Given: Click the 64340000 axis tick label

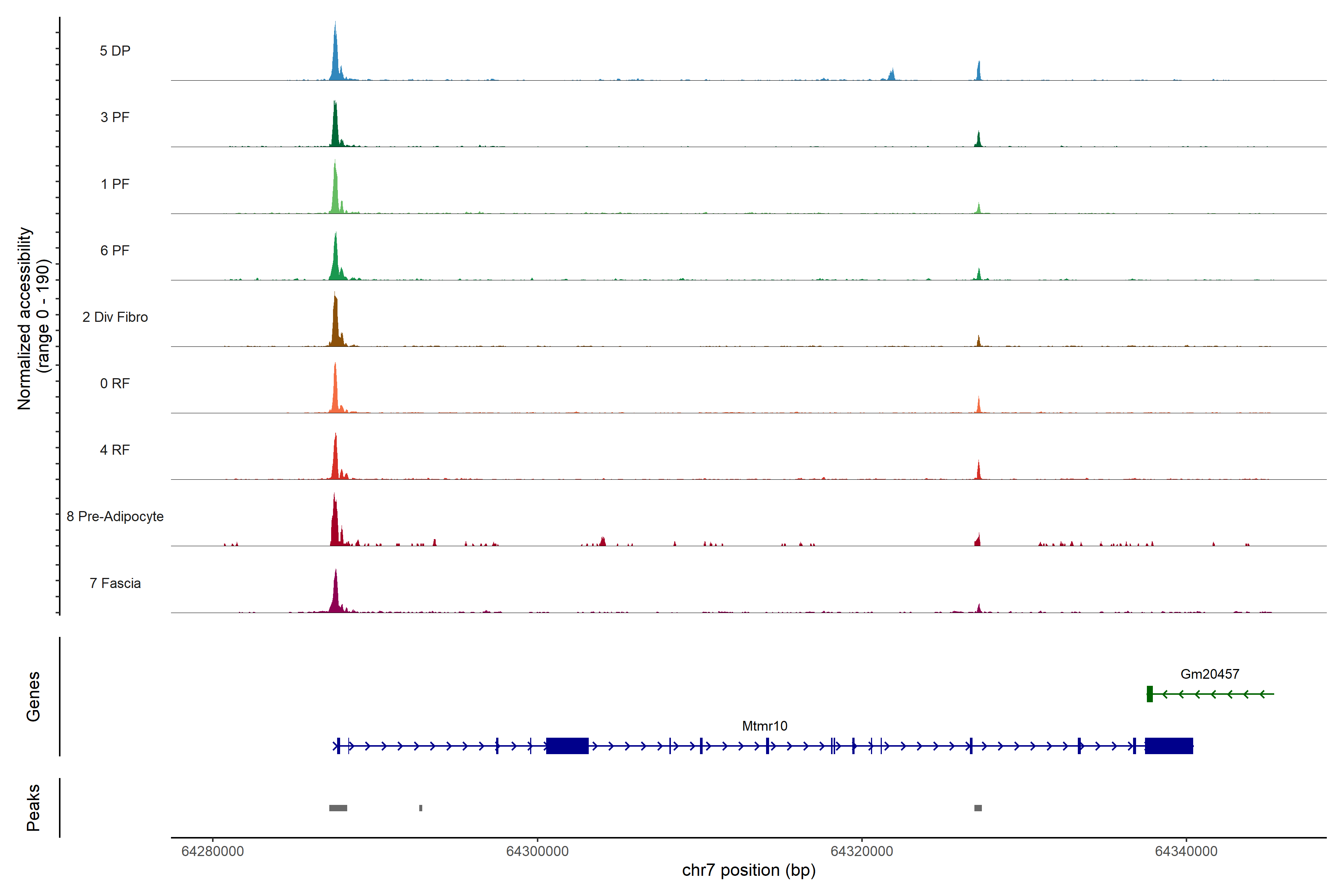Looking at the screenshot, I should (x=1186, y=851).
